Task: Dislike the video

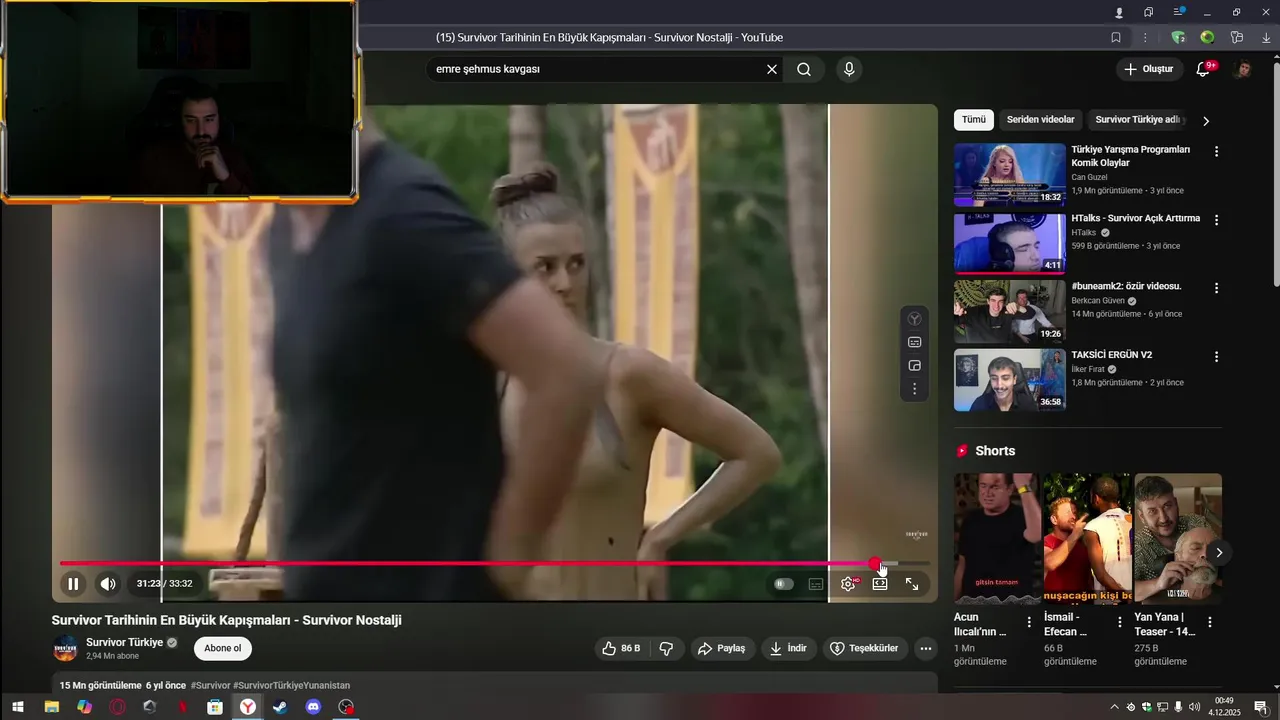Action: coord(666,648)
